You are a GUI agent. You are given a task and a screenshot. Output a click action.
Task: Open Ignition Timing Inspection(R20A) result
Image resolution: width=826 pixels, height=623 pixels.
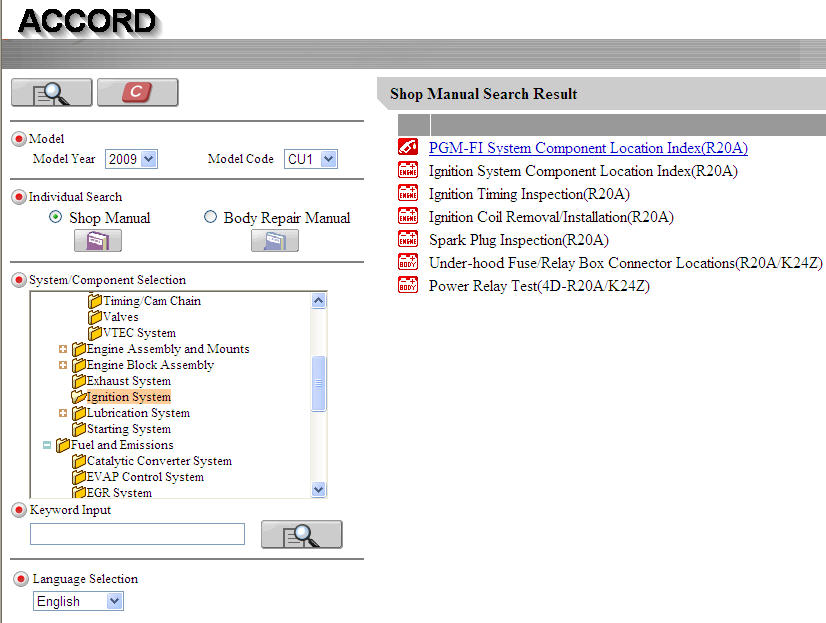[x=529, y=194]
